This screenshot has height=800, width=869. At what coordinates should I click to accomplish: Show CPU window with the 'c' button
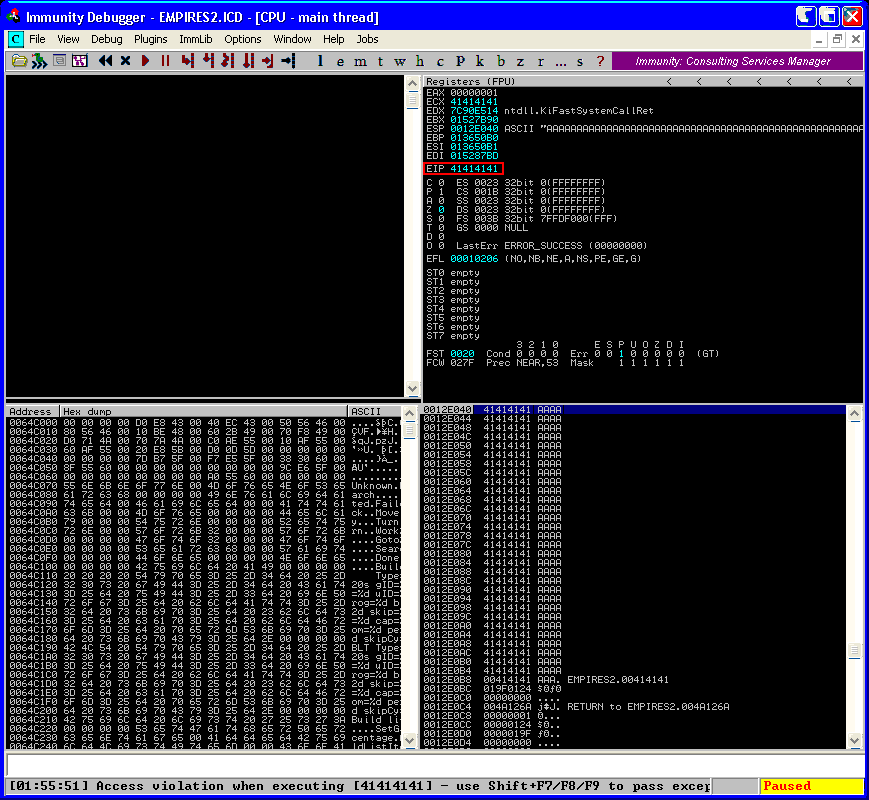coord(440,61)
